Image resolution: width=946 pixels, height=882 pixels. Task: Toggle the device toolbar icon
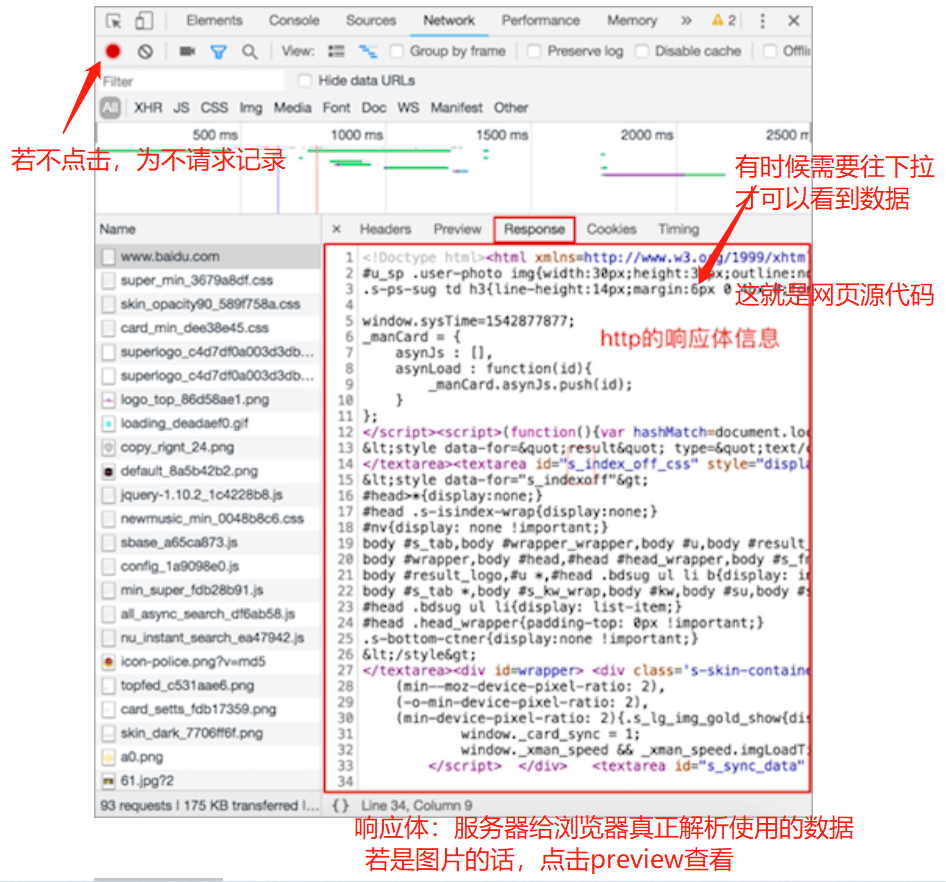tap(144, 21)
